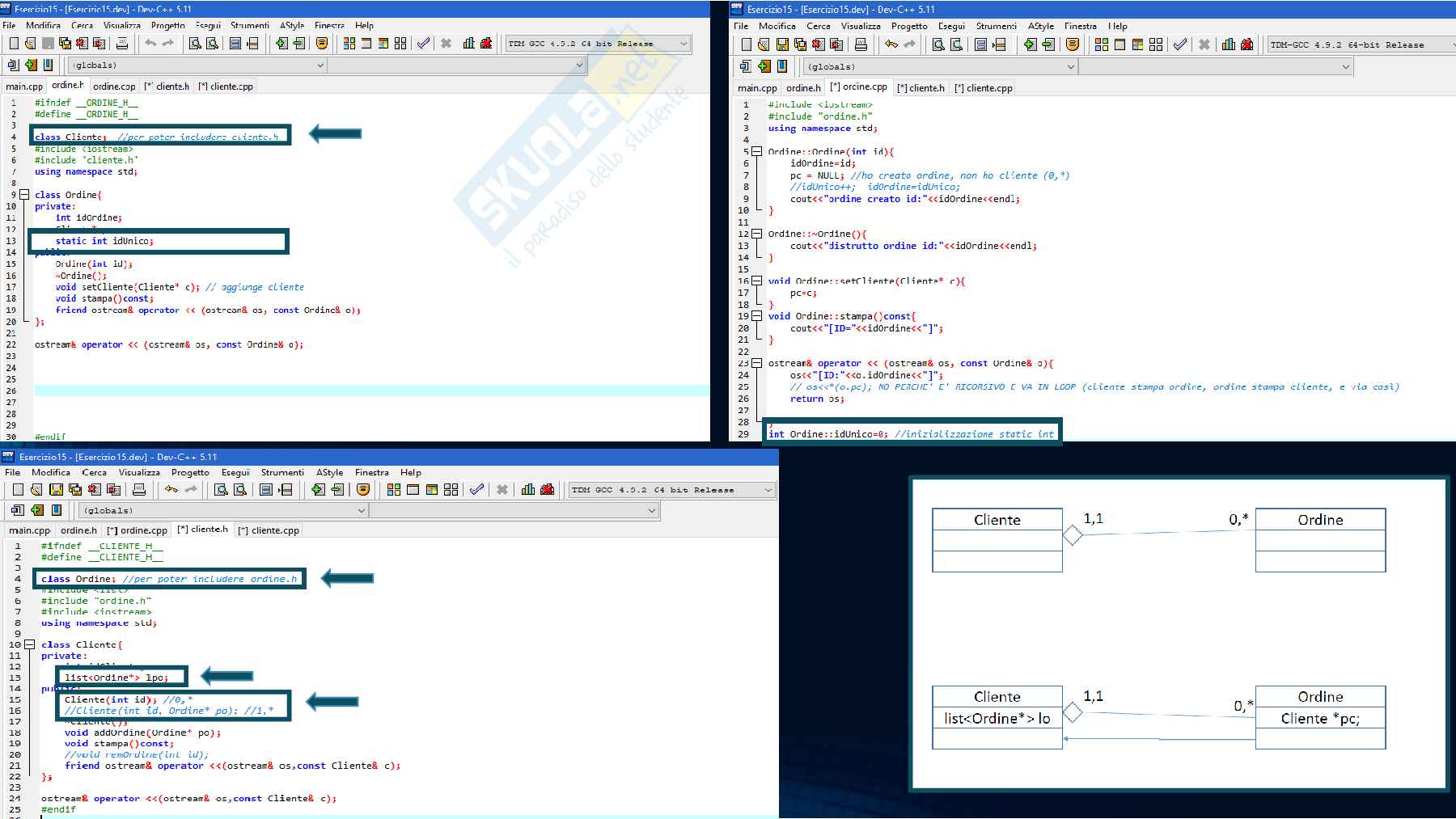This screenshot has width=1456, height=819.
Task: Open the Esegui menu in the cliente.h window
Action: (235, 472)
